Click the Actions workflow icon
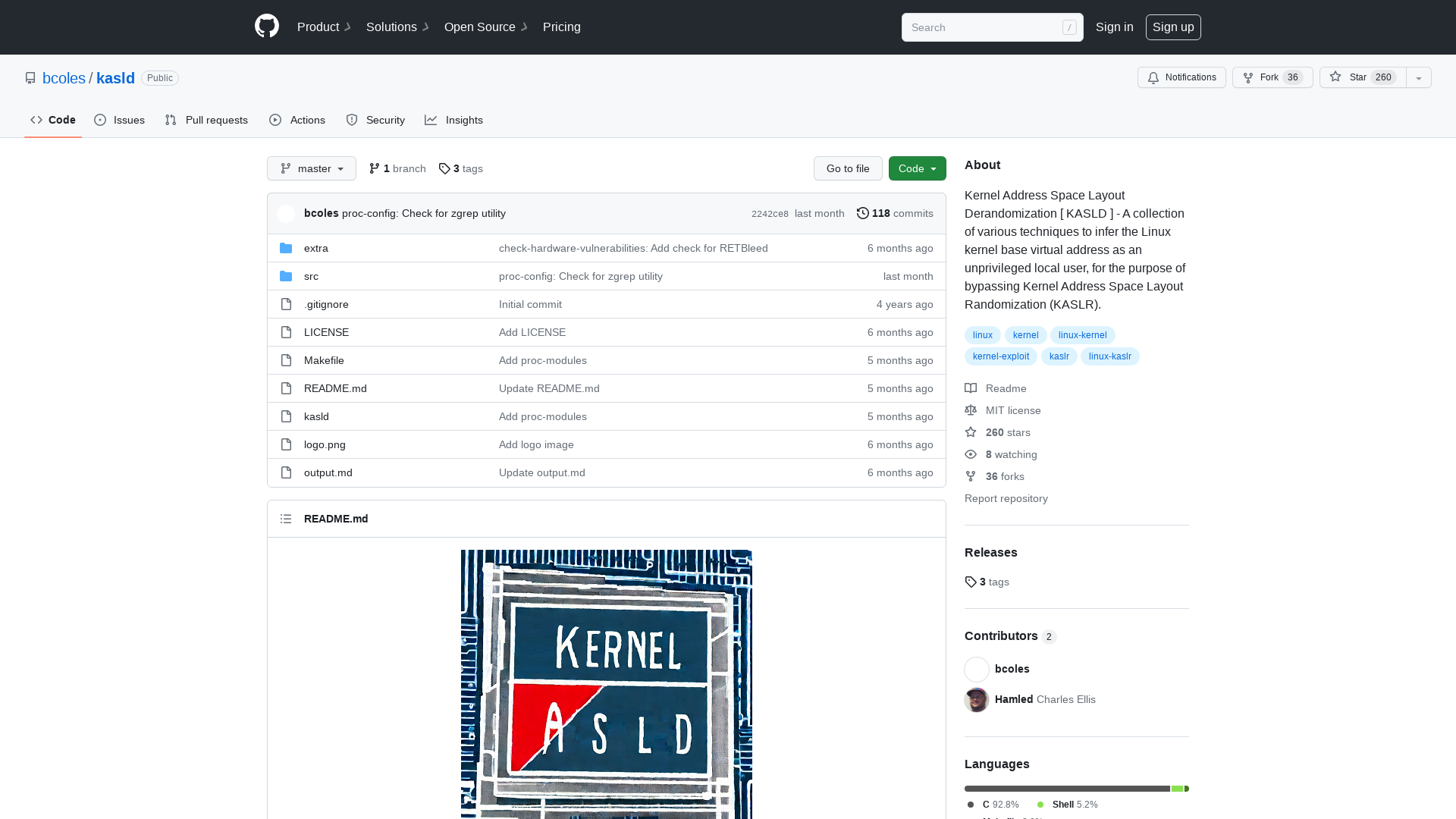1456x819 pixels. [x=275, y=119]
